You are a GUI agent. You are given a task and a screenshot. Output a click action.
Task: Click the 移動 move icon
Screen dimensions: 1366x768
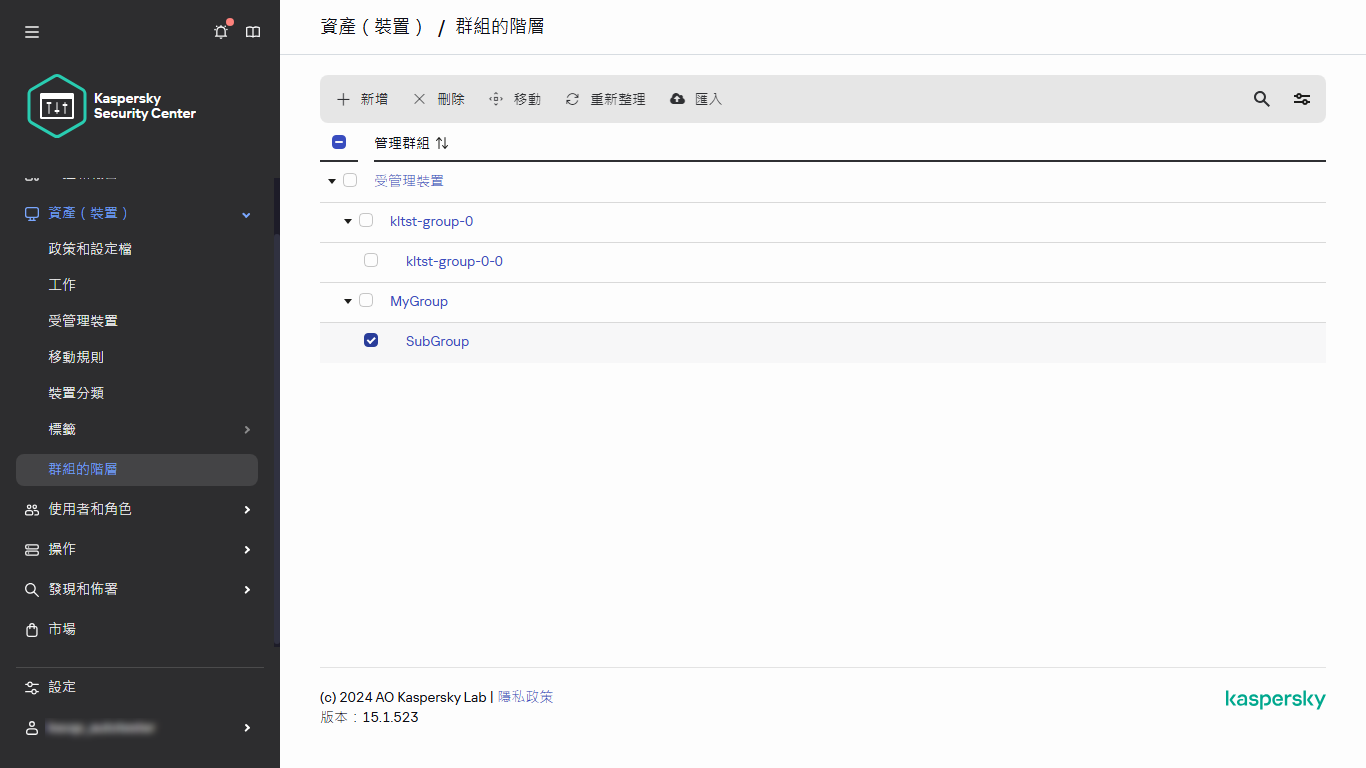tap(494, 99)
